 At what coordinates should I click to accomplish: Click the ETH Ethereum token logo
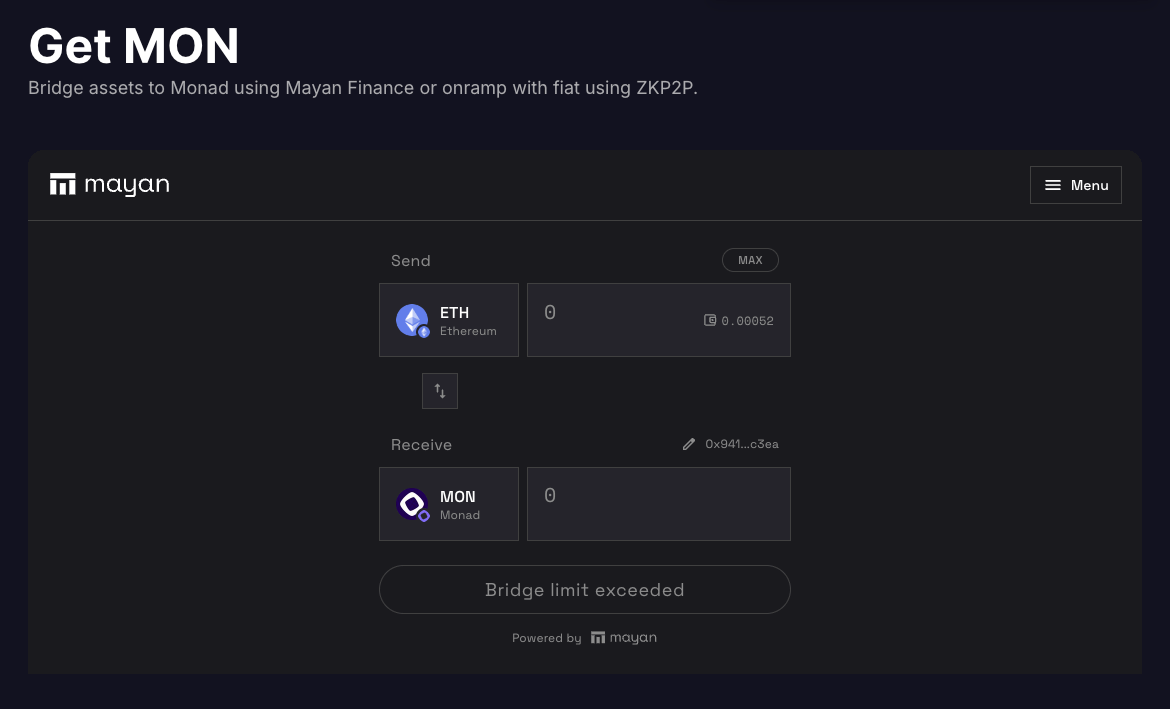(x=412, y=320)
